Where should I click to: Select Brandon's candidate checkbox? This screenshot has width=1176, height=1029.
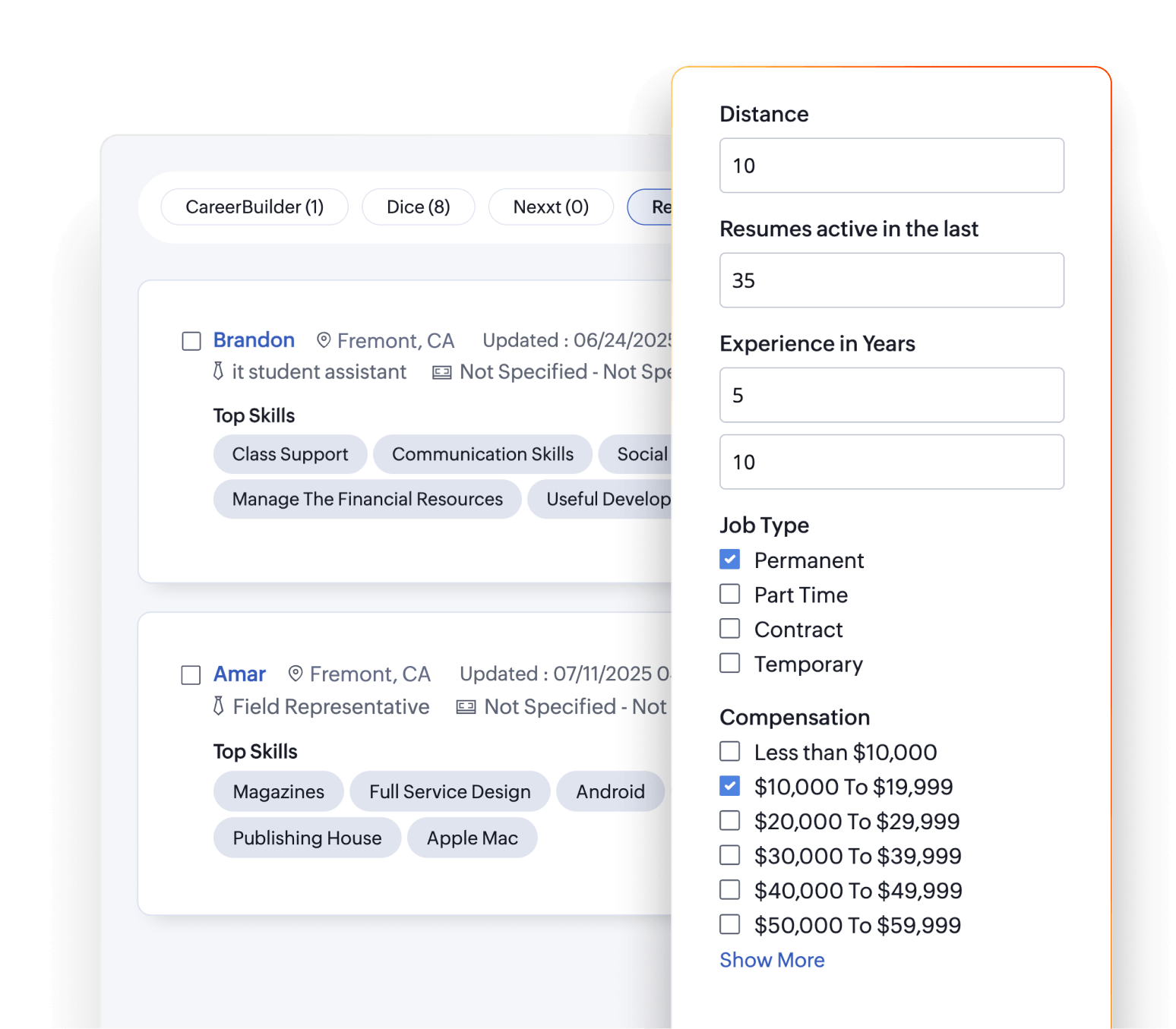point(191,342)
